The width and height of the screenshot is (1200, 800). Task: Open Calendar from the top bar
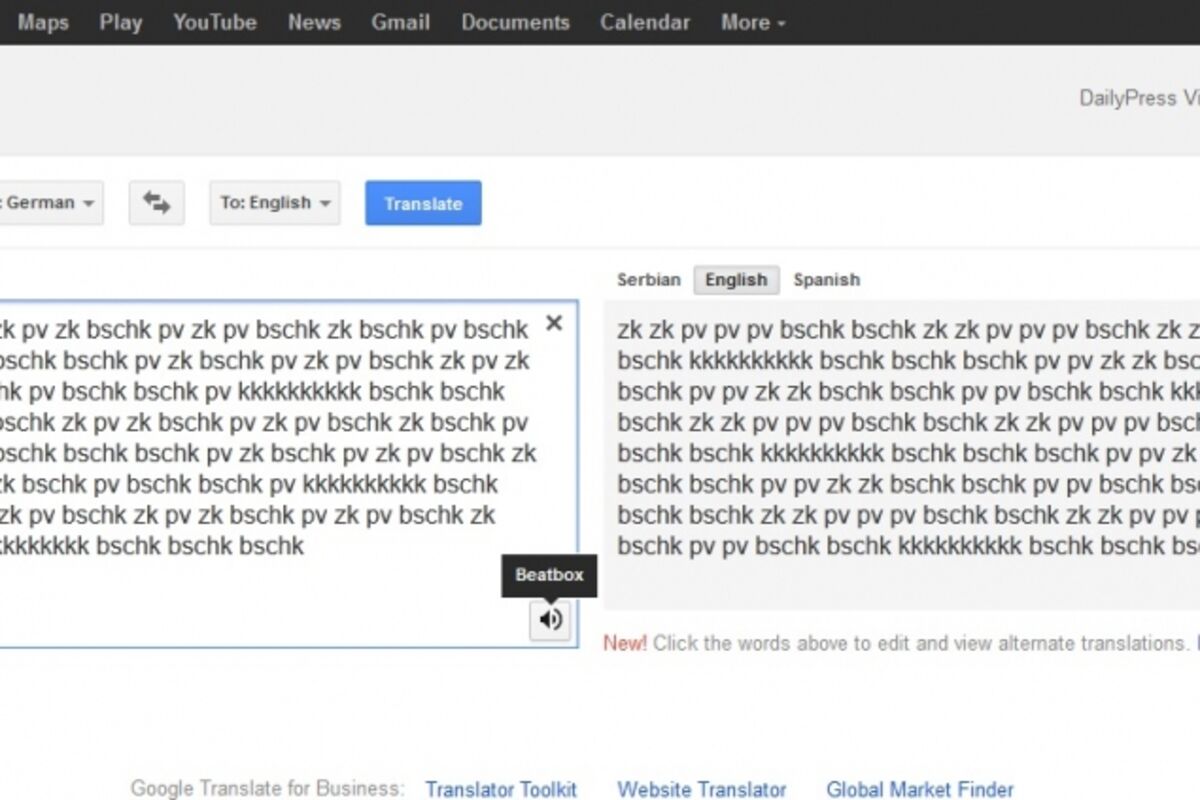[645, 22]
